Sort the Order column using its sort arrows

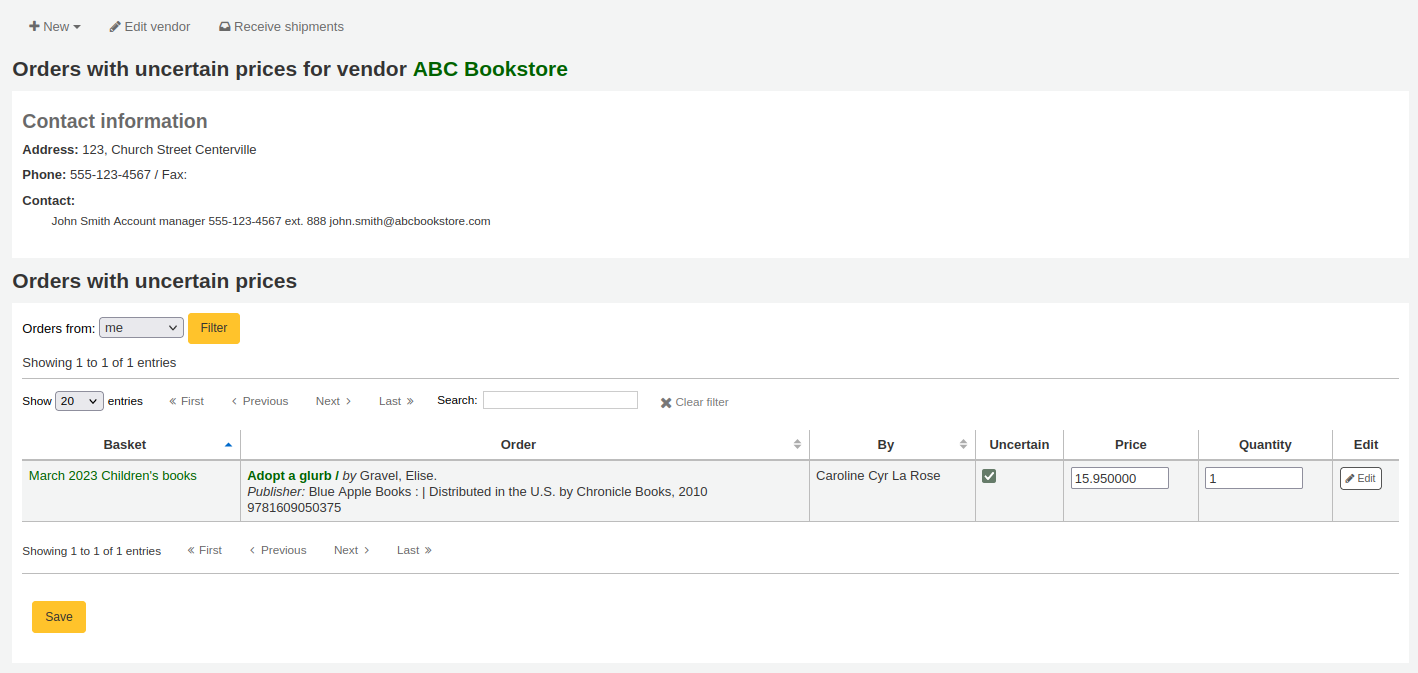(x=796, y=444)
